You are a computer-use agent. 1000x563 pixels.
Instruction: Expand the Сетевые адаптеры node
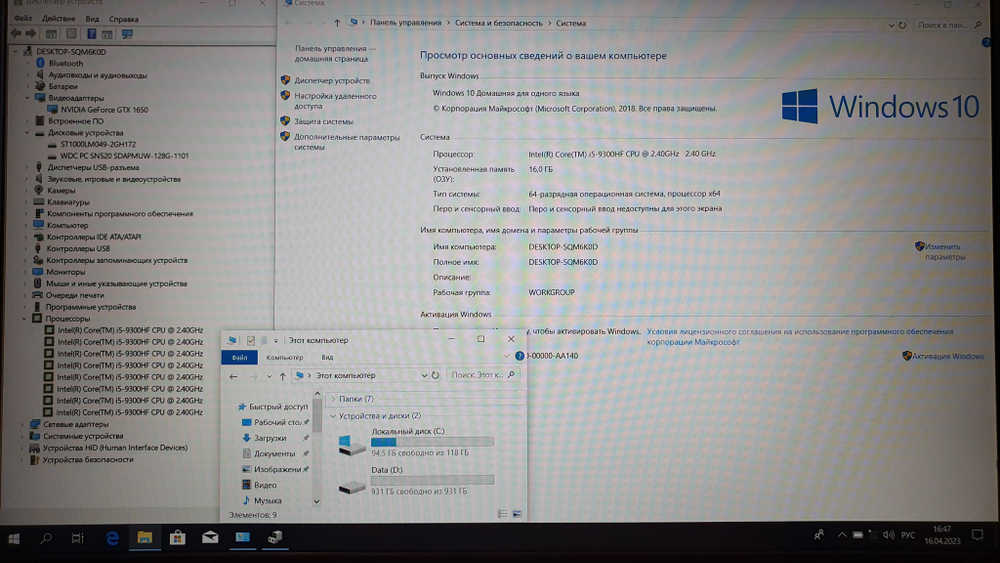[23, 424]
